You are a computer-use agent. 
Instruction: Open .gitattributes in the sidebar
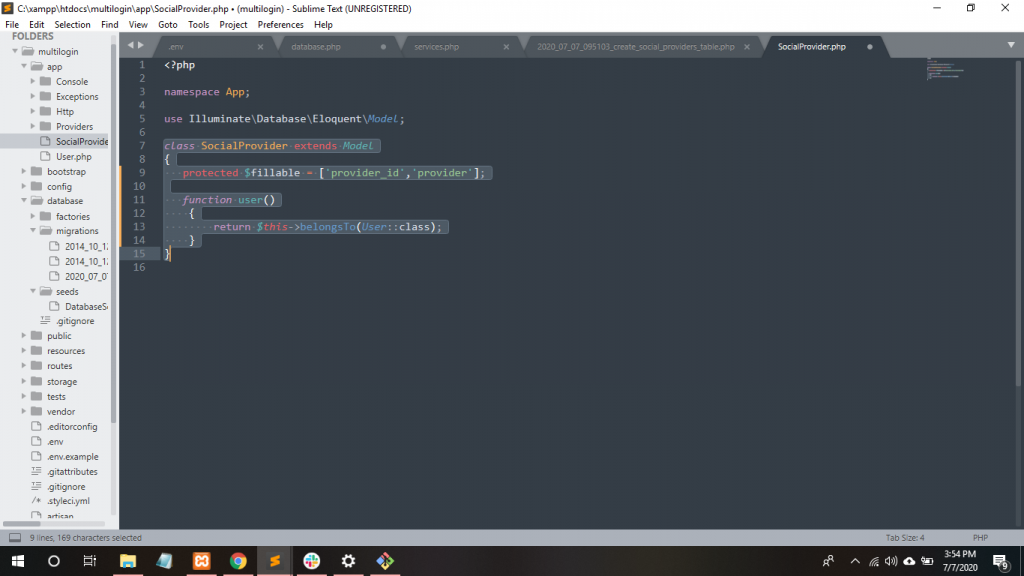72,472
